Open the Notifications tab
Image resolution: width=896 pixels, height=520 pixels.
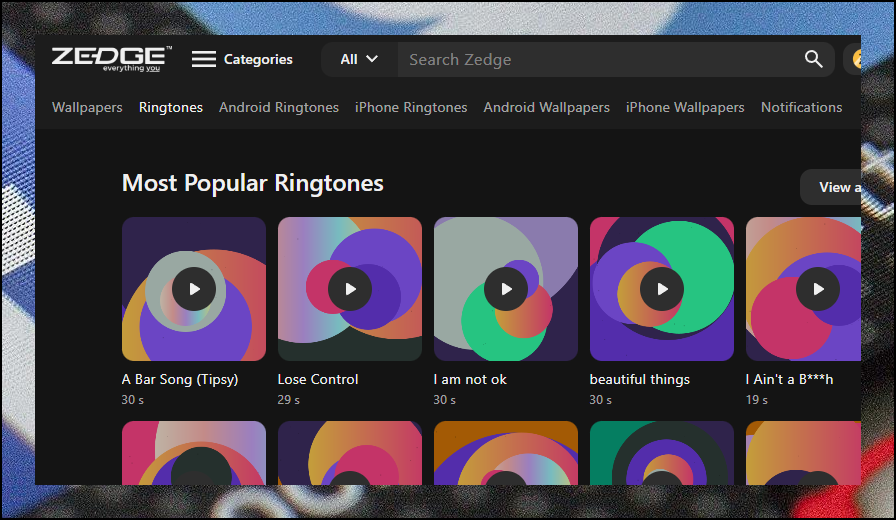(801, 107)
